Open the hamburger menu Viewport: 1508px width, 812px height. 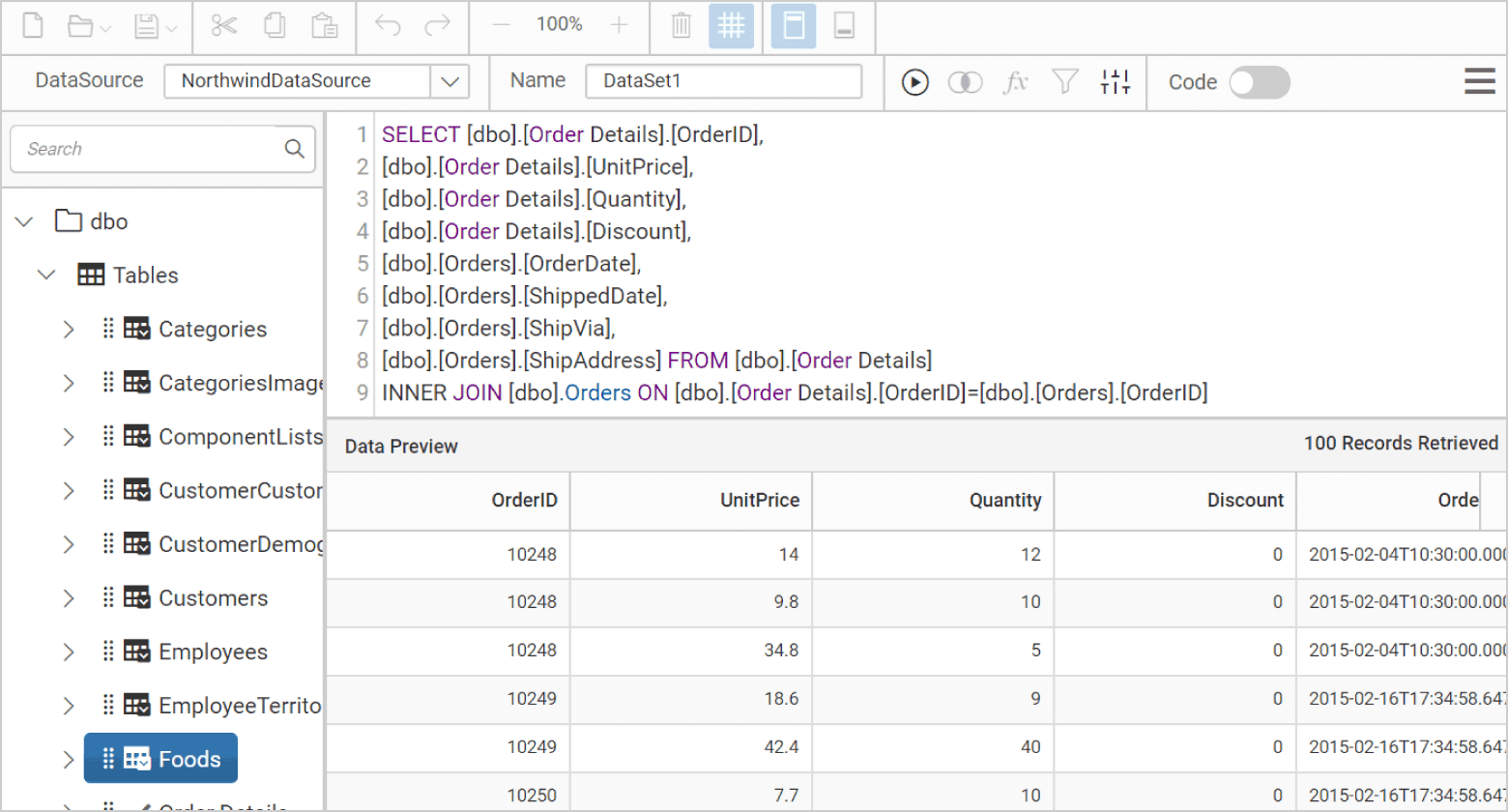pos(1479,81)
